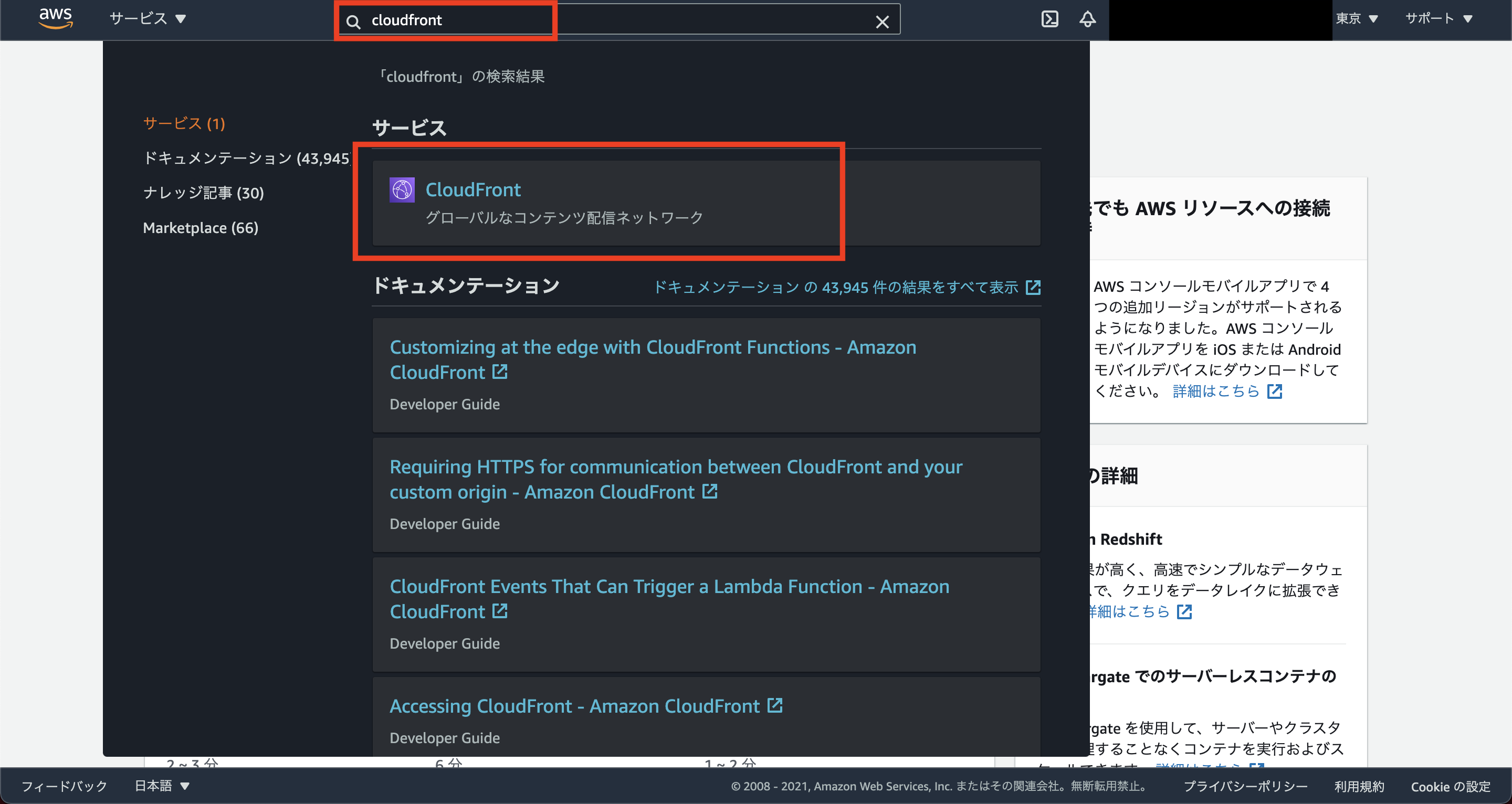Viewport: 1512px width, 804px height.
Task: Select the CloudFront globe service icon
Action: click(x=402, y=189)
